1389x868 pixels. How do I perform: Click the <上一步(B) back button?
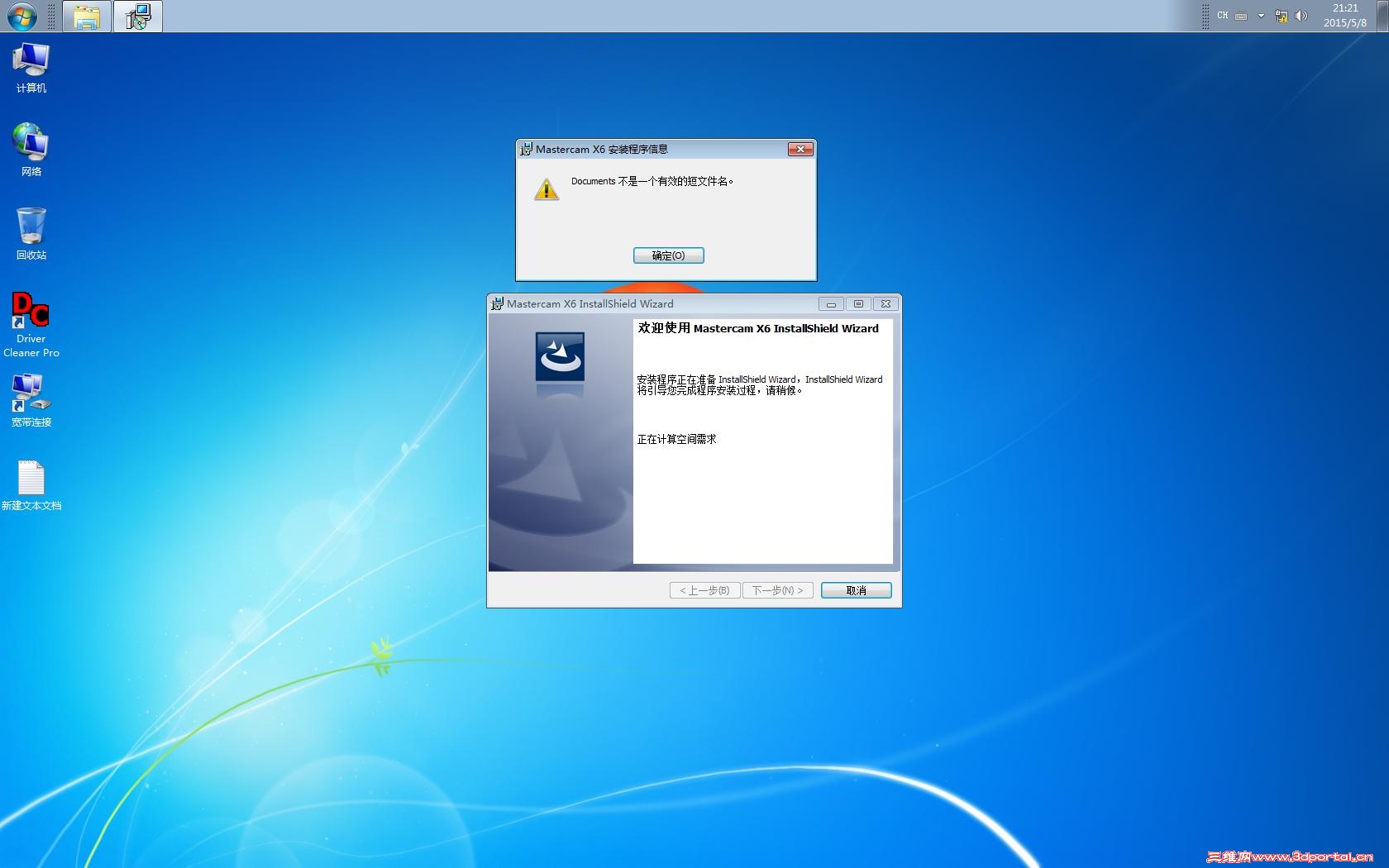[704, 590]
